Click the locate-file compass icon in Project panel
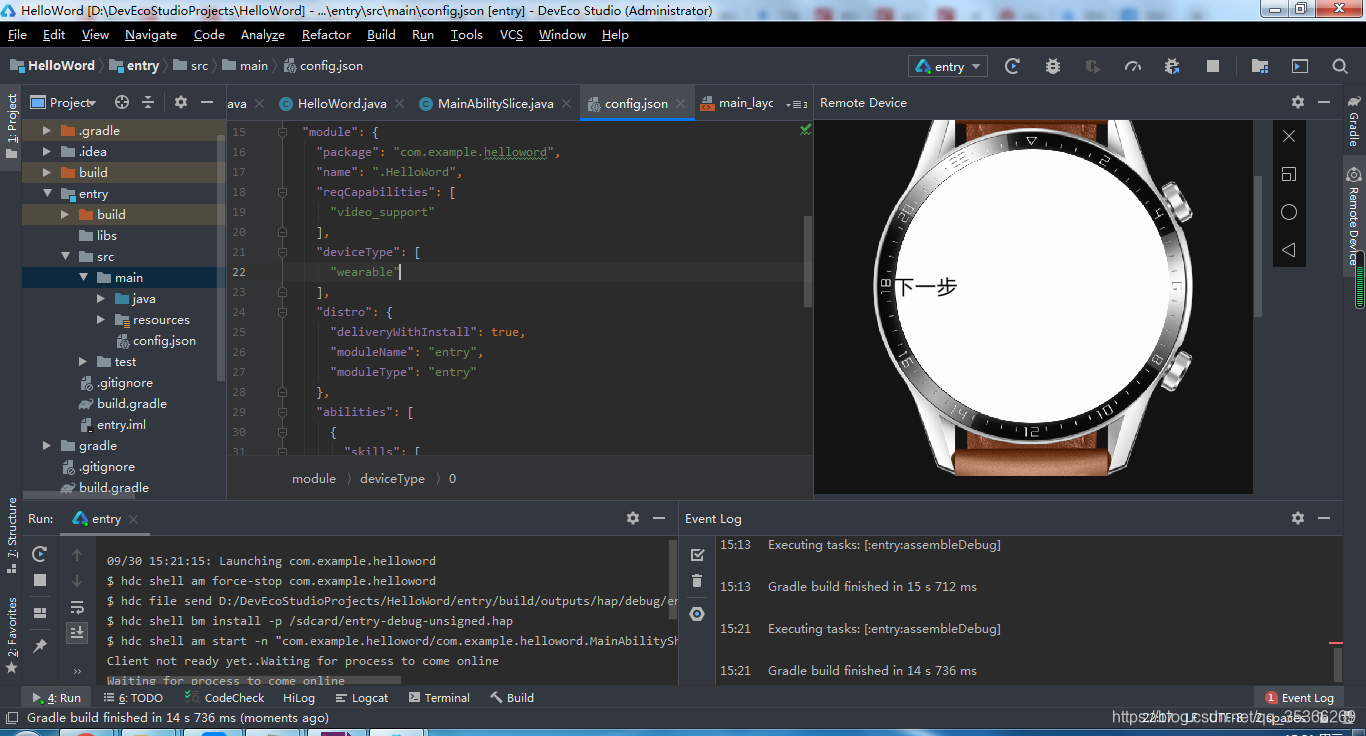Image resolution: width=1366 pixels, height=736 pixels. (x=121, y=101)
